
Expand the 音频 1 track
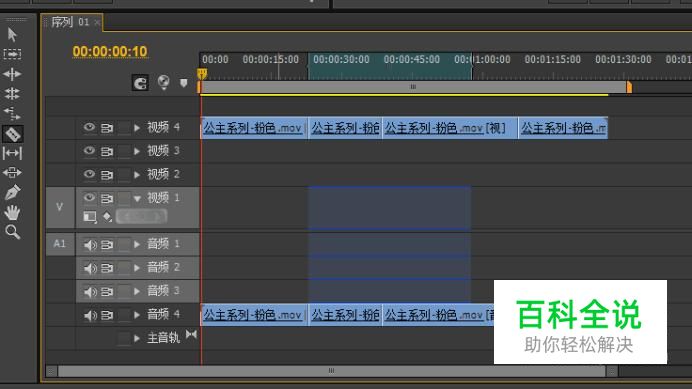pos(137,244)
